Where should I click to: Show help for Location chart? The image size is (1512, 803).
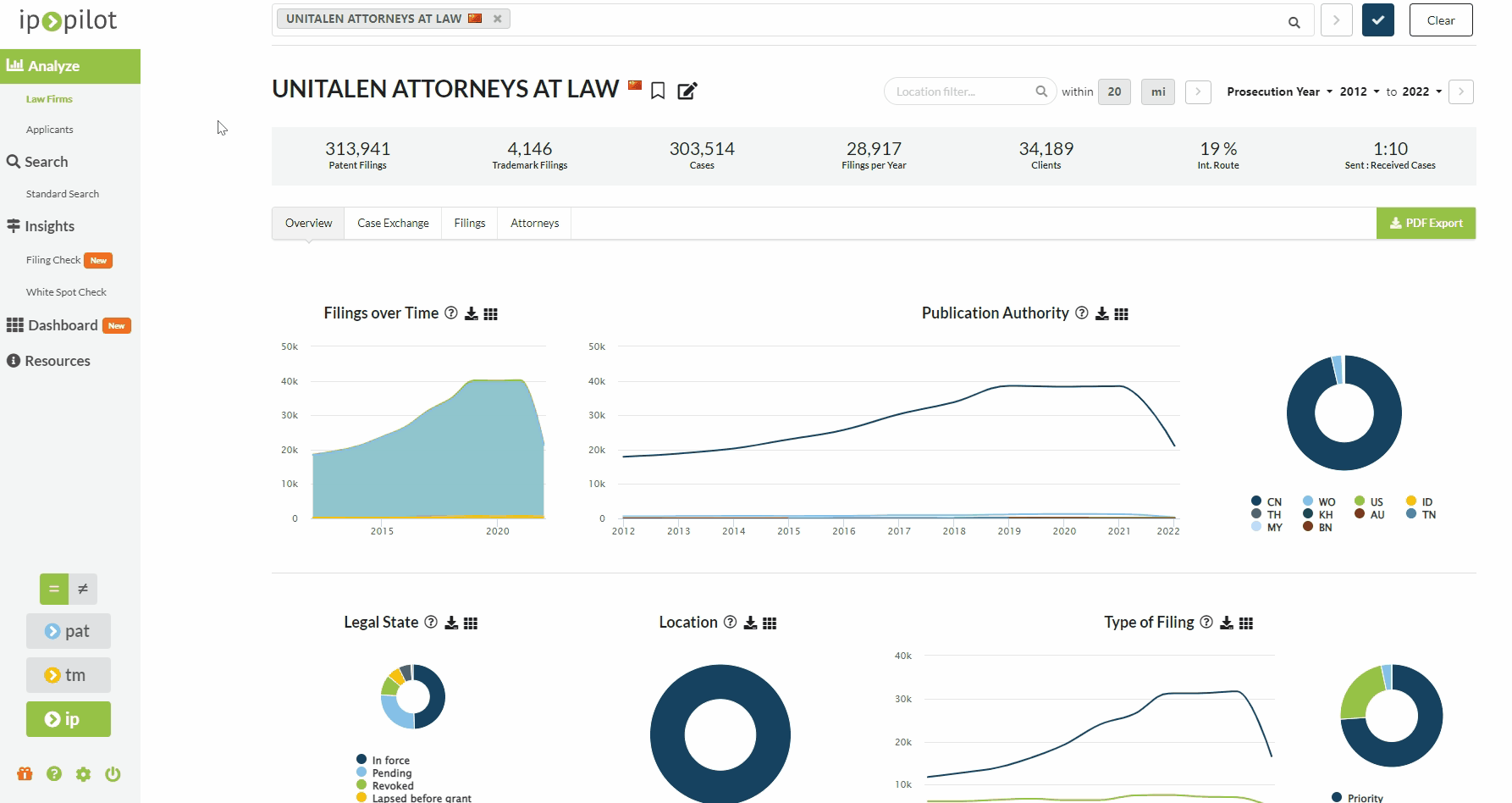tap(731, 622)
